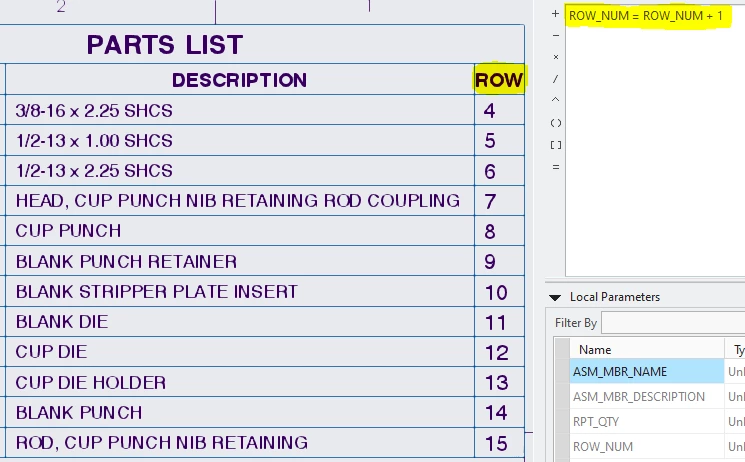The width and height of the screenshot is (745, 462).
Task: Select the ASM_MBR_DESCRIPTION parameter row
Action: tap(647, 396)
